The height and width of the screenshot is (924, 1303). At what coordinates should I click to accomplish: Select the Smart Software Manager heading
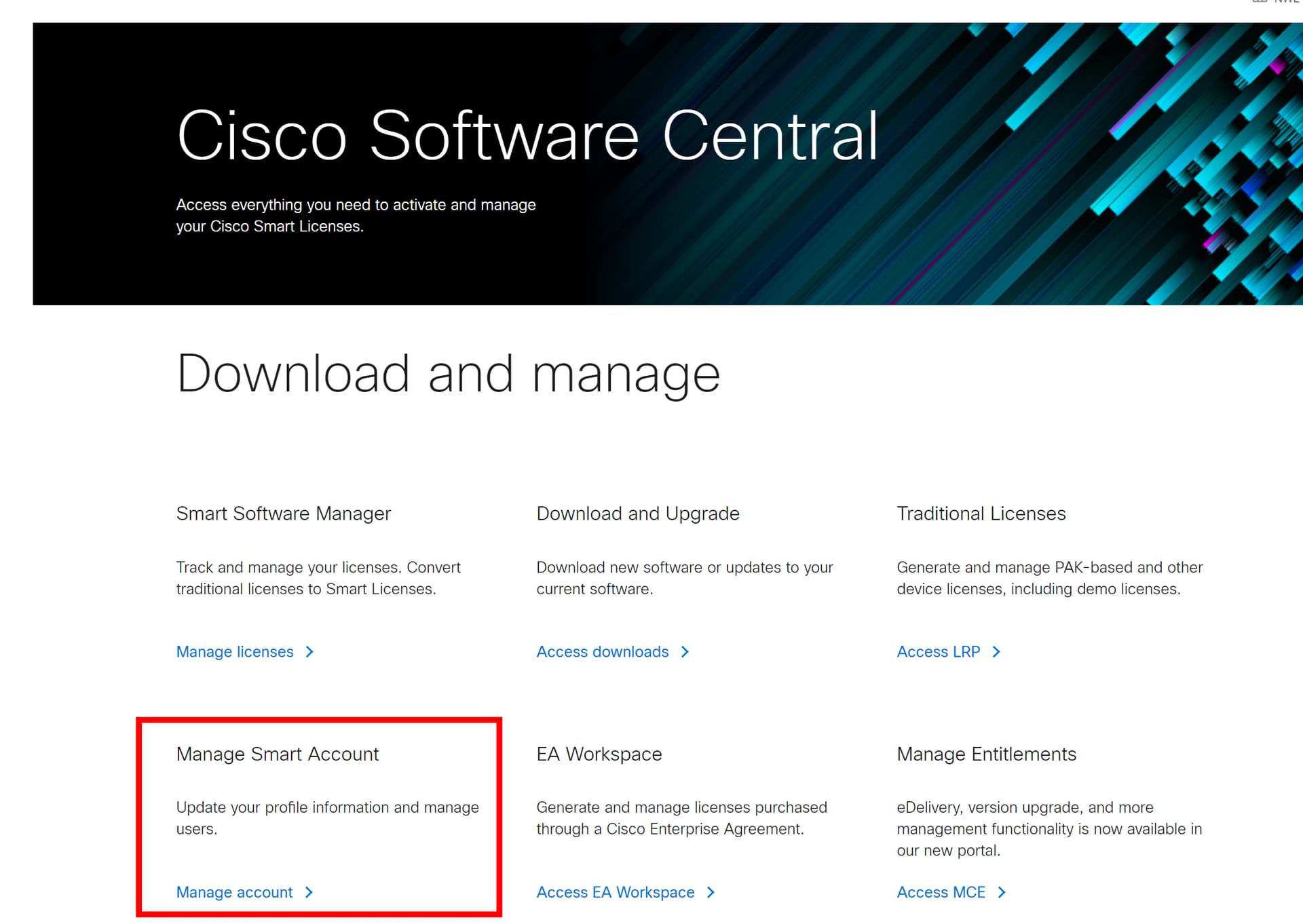point(284,514)
